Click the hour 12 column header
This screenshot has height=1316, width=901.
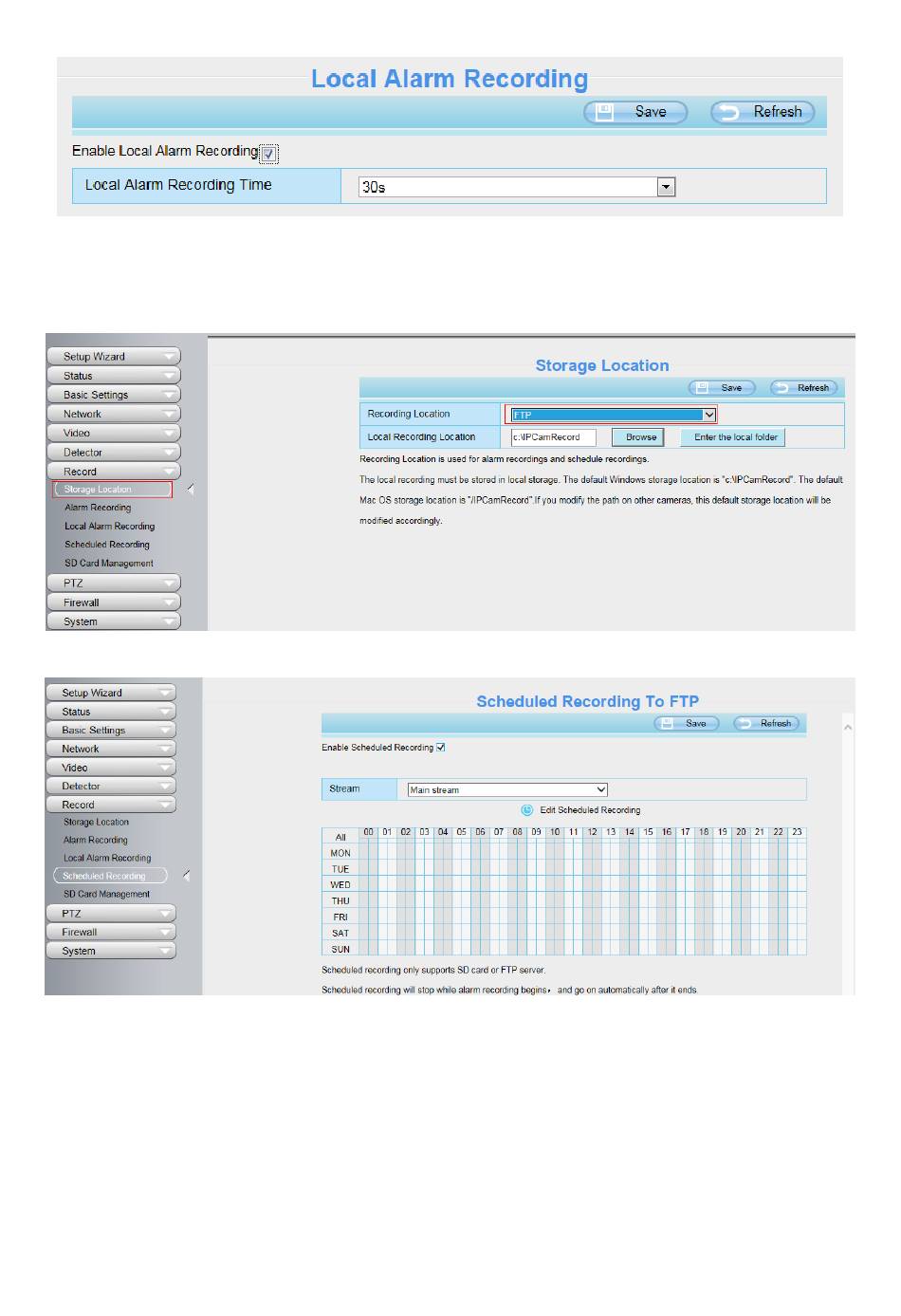[x=592, y=832]
